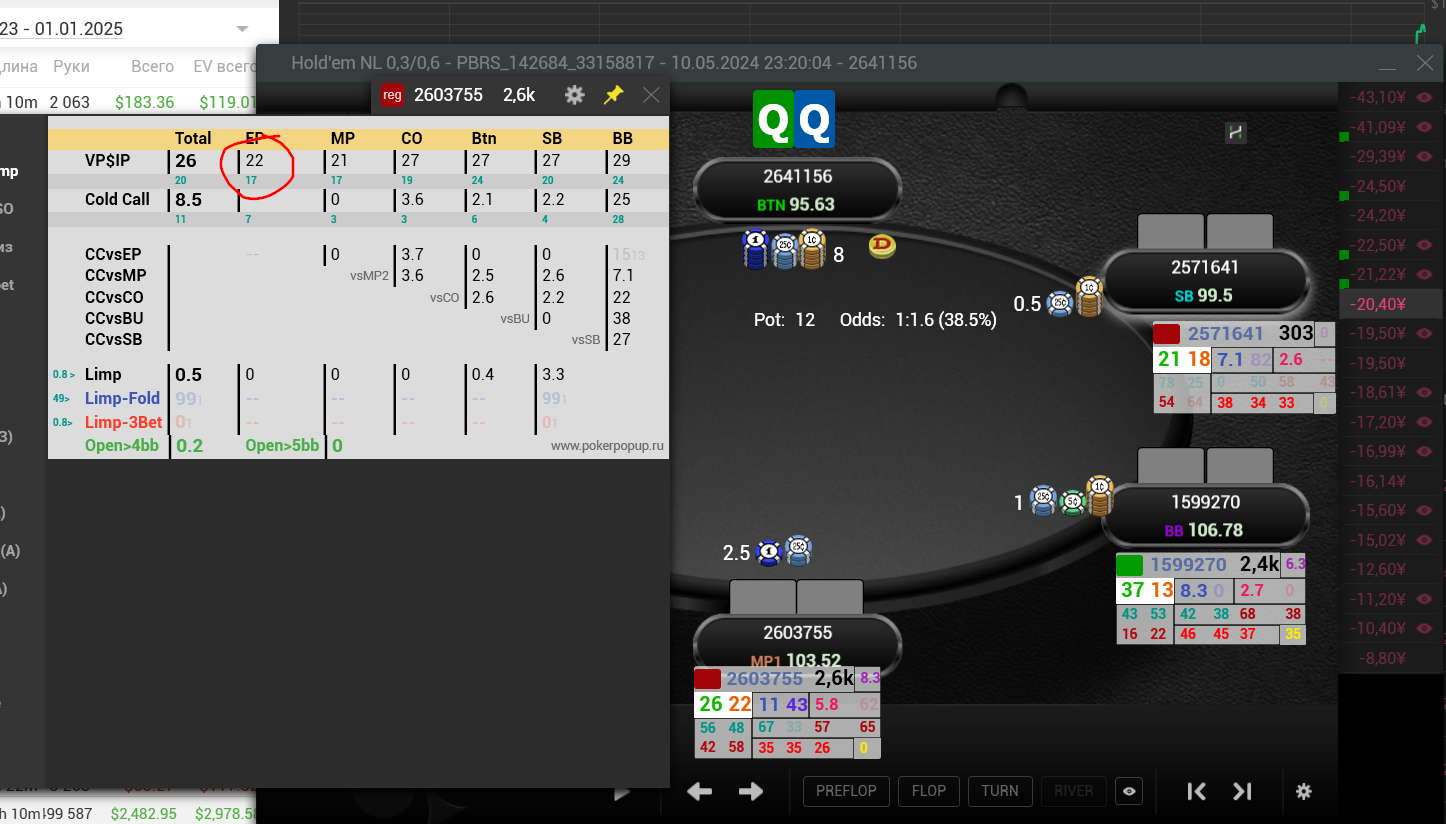Jump to the previous hand in the replayer

[x=1196, y=791]
